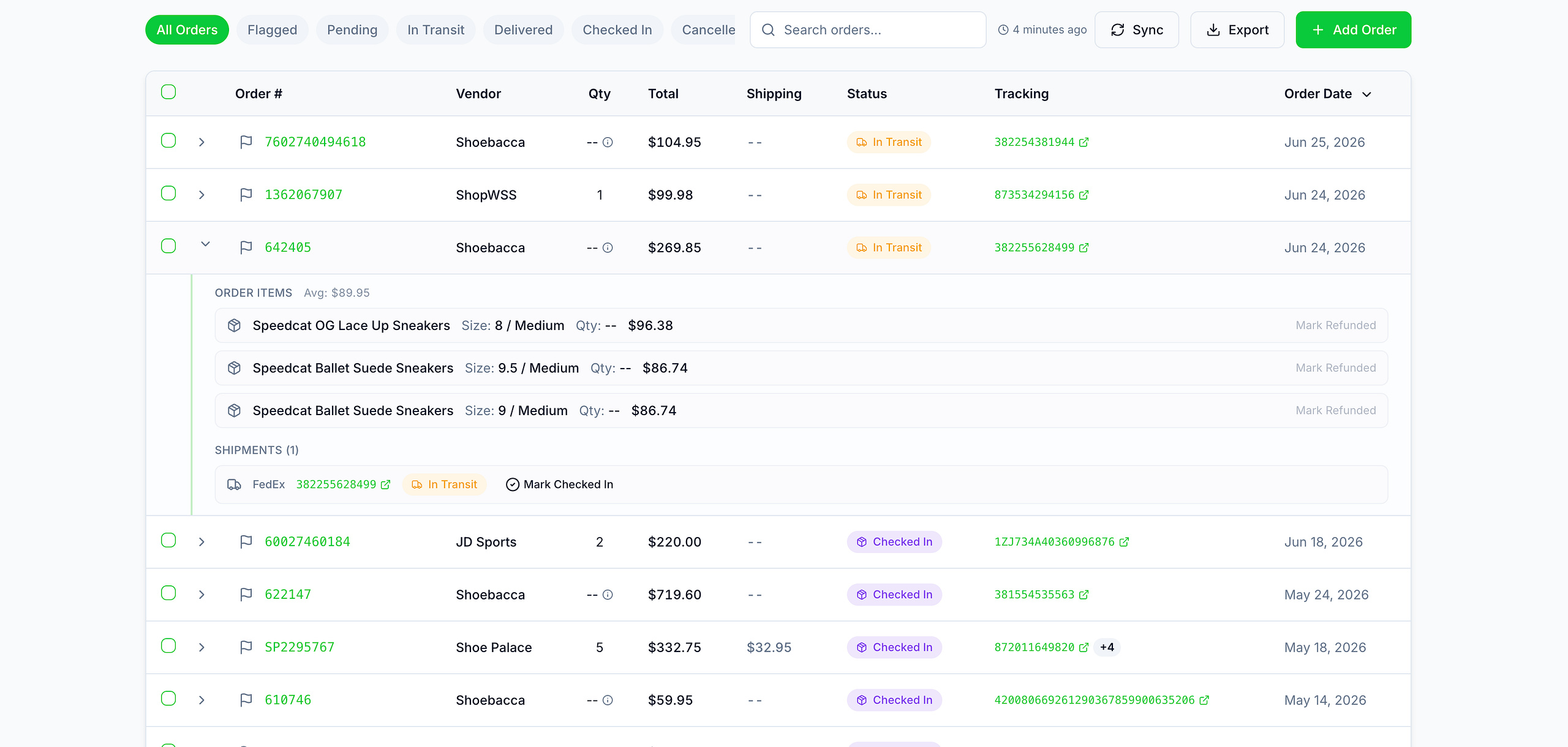Select checkbox for order 642405
Viewport: 1568px width, 747px height.
168,246
